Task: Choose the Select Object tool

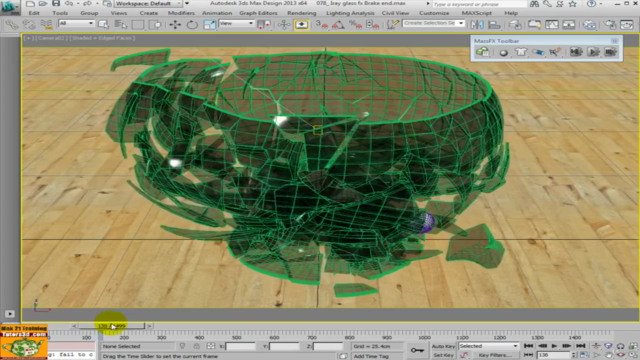Action: click(104, 24)
